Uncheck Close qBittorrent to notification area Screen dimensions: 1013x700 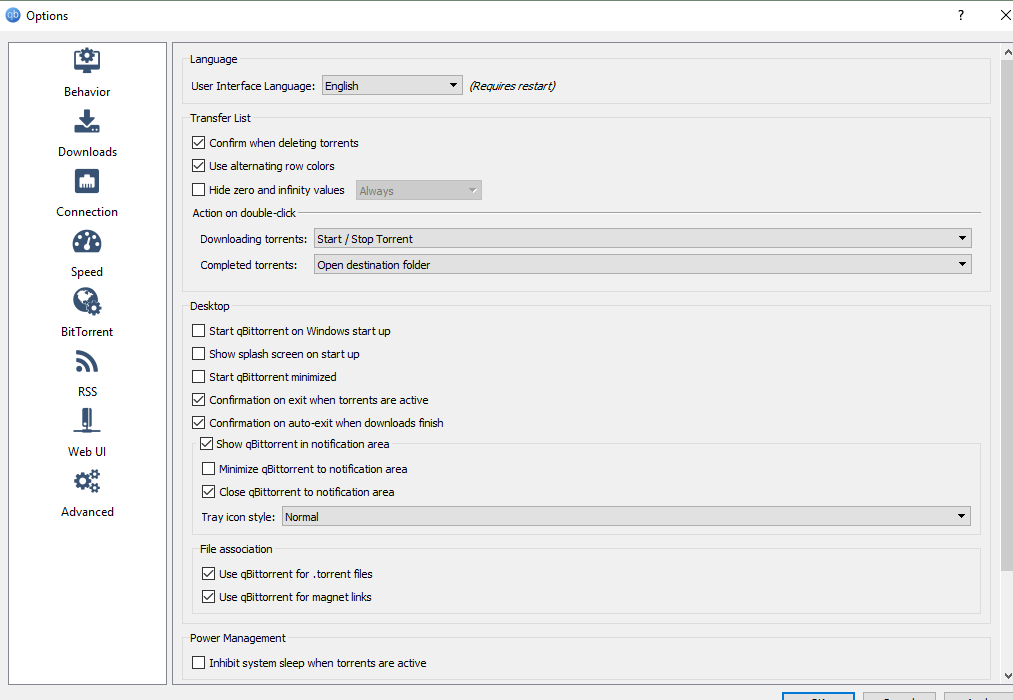[x=209, y=491]
